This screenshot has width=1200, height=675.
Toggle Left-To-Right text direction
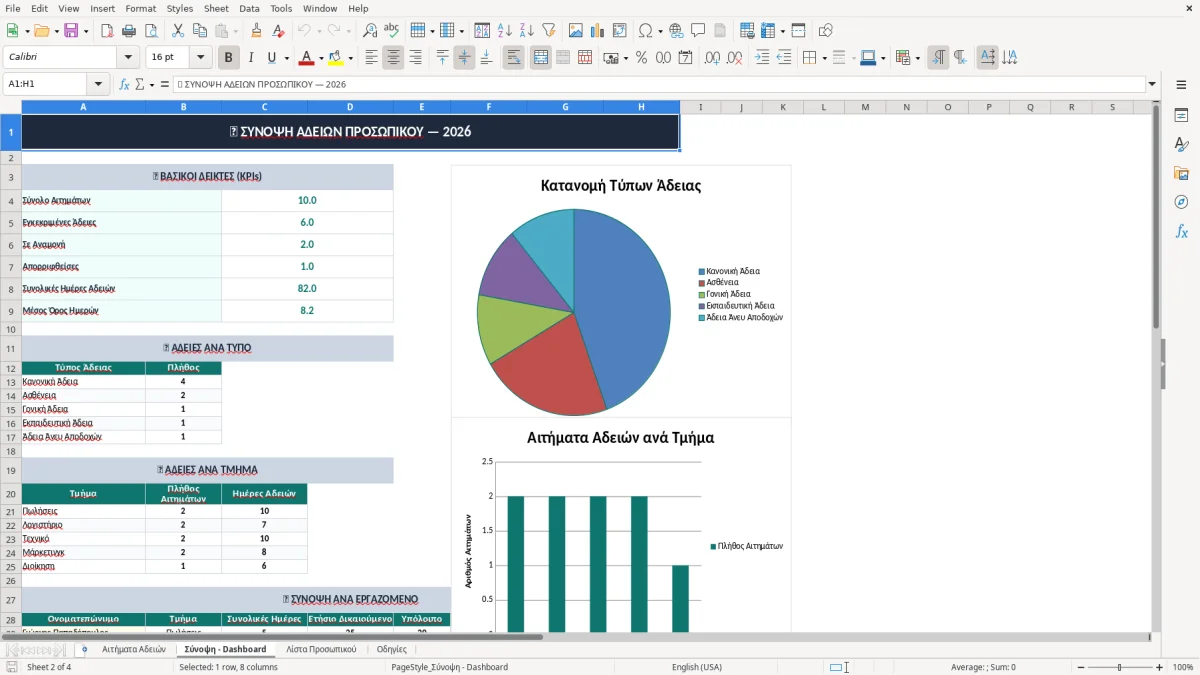click(938, 58)
